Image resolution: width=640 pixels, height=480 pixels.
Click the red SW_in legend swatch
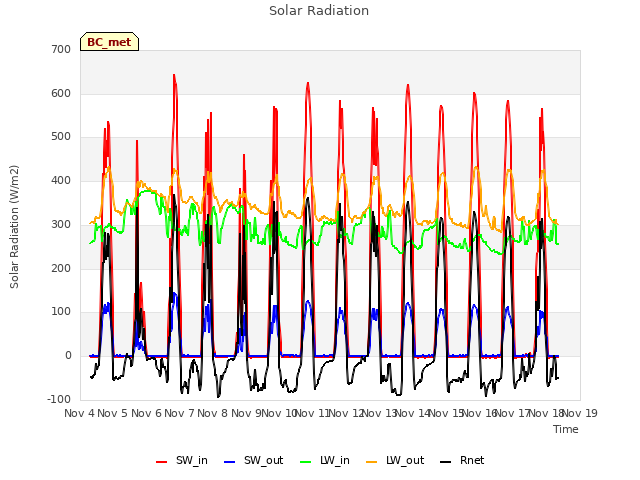(162, 462)
